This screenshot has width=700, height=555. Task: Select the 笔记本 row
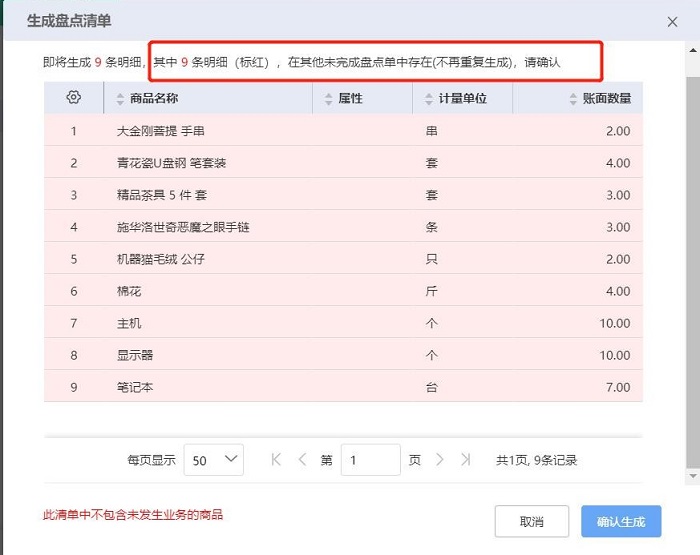(x=343, y=387)
